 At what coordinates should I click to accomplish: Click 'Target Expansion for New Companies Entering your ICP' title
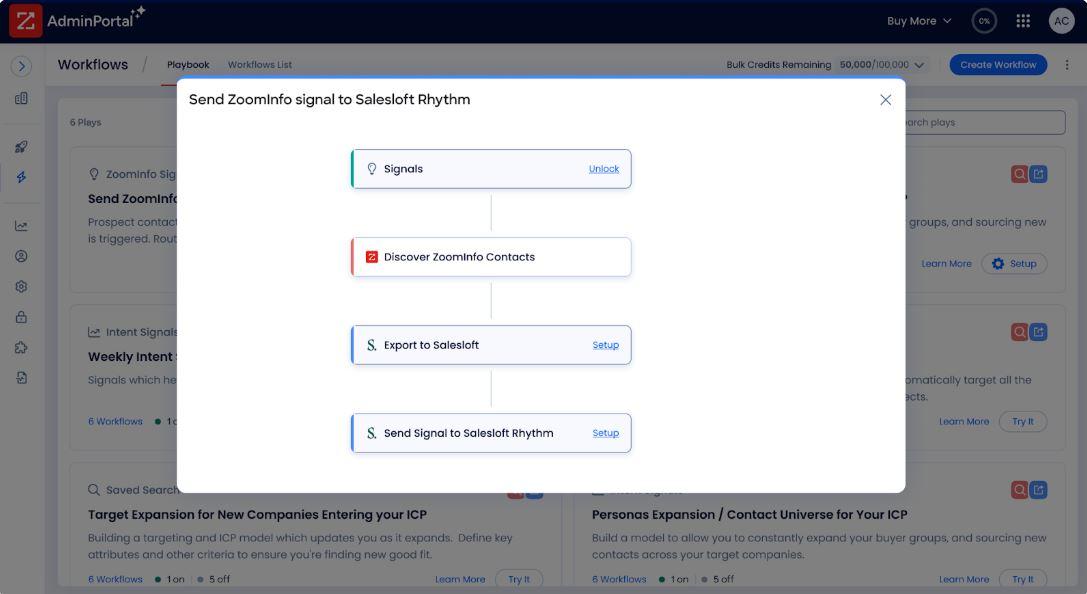pos(257,515)
